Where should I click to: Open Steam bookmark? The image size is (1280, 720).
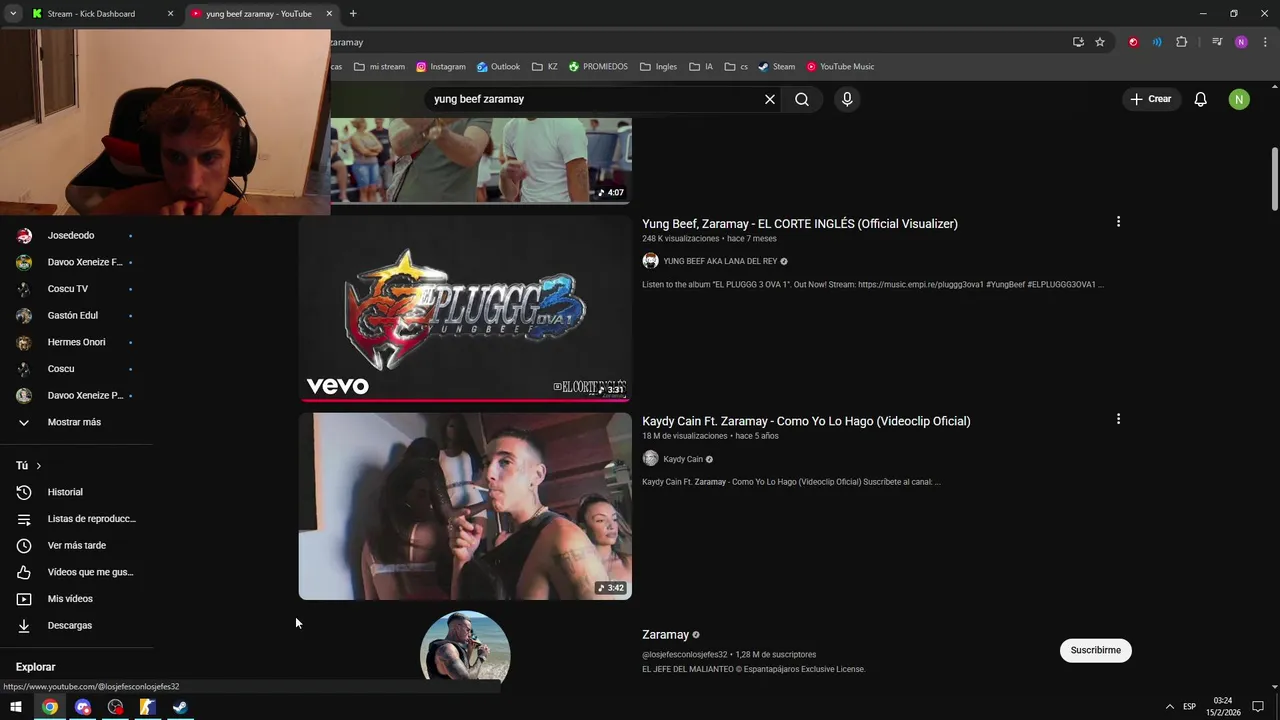[777, 67]
